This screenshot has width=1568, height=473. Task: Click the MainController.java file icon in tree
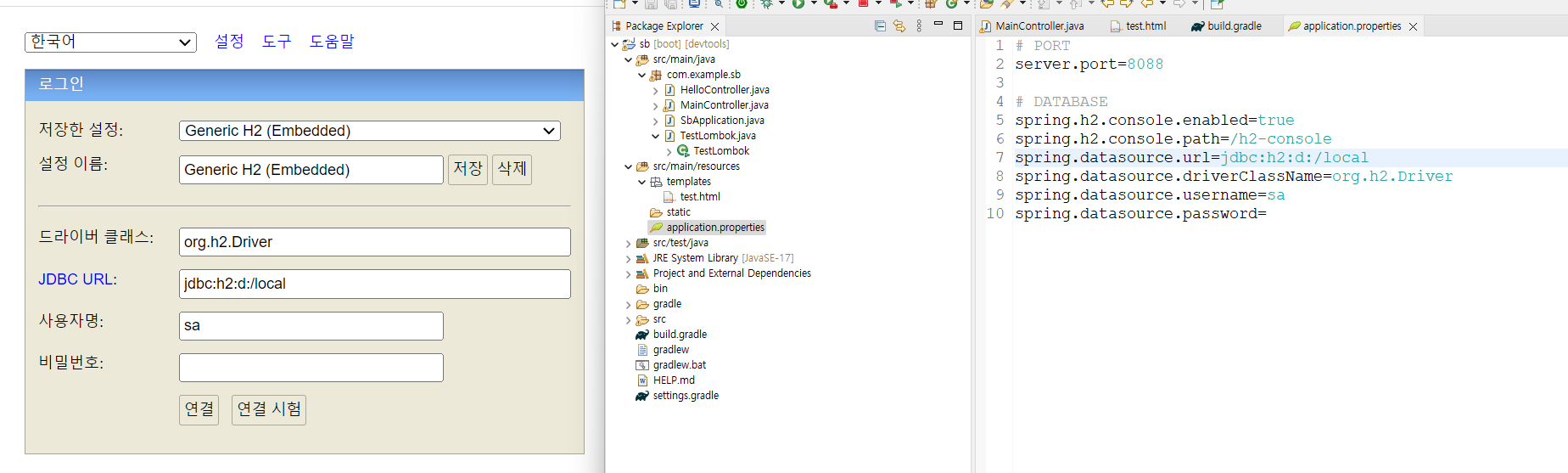(x=669, y=105)
